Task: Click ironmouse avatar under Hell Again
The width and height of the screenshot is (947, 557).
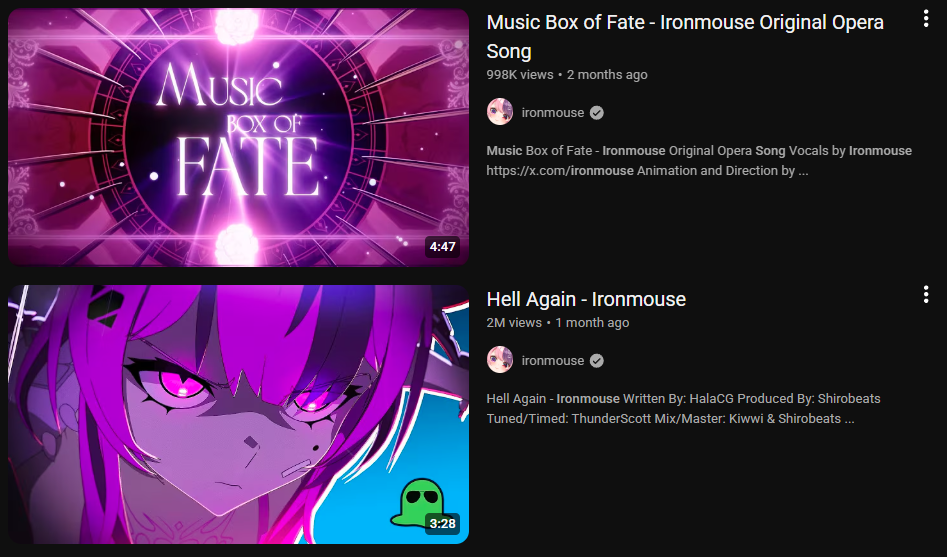Action: [x=500, y=360]
